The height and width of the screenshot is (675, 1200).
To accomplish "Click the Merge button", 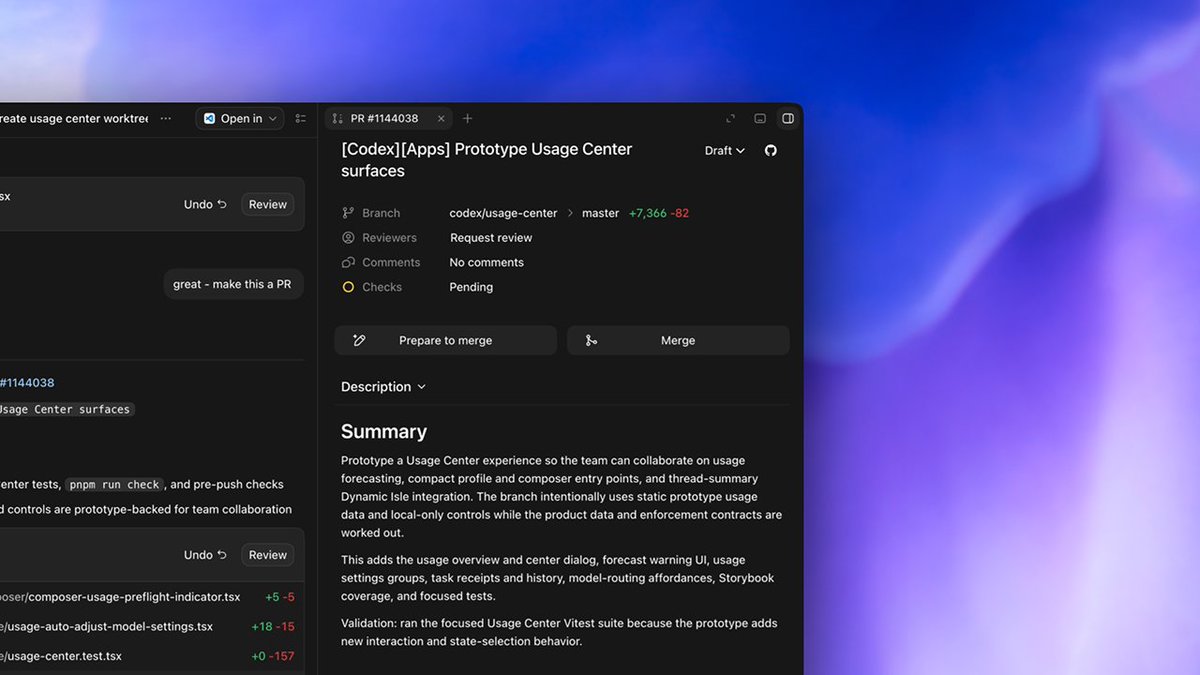I will 678,340.
